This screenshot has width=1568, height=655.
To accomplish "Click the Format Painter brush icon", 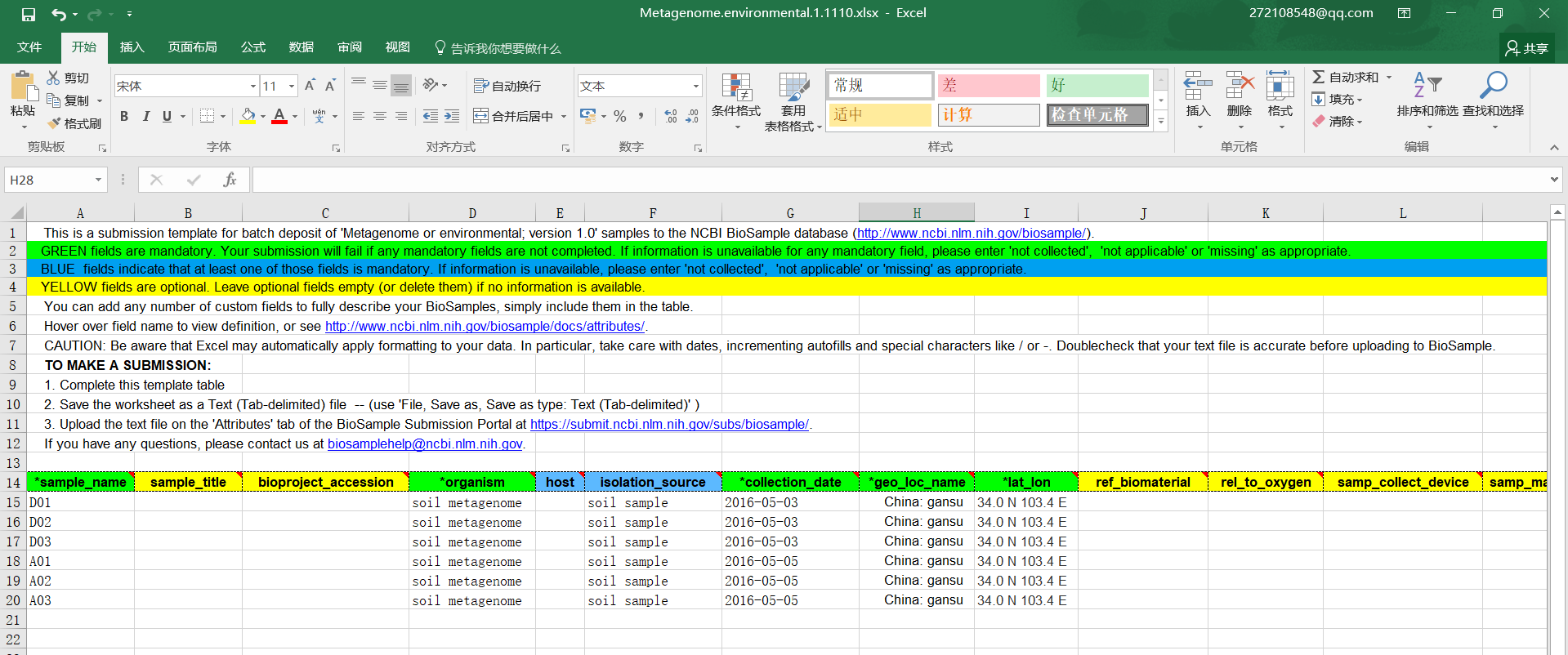I will 55,123.
